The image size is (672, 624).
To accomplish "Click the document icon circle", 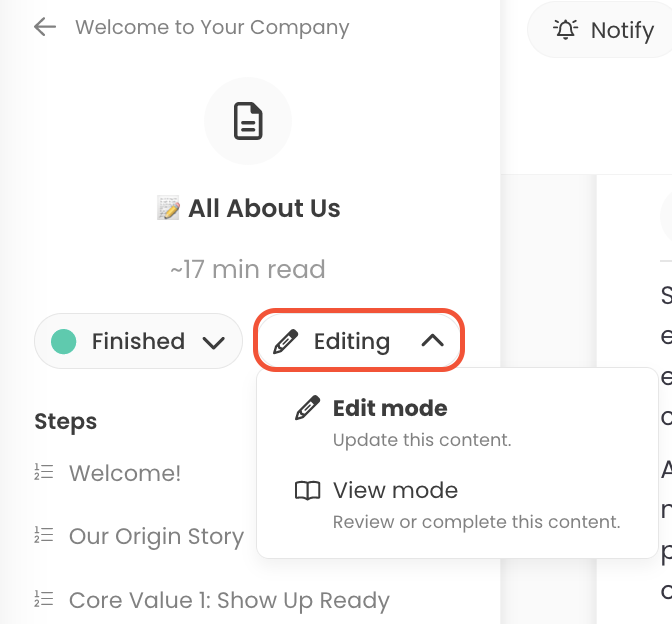I will [x=248, y=121].
